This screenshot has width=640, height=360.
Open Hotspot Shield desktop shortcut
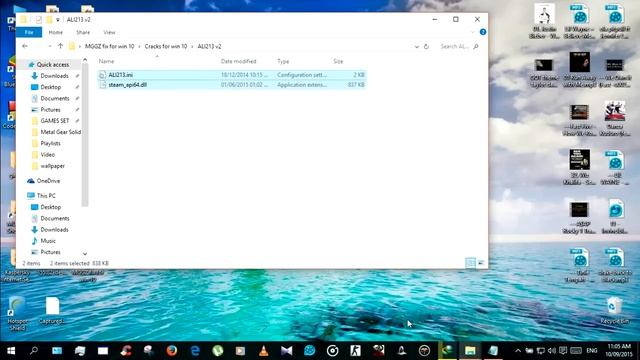coord(17,313)
